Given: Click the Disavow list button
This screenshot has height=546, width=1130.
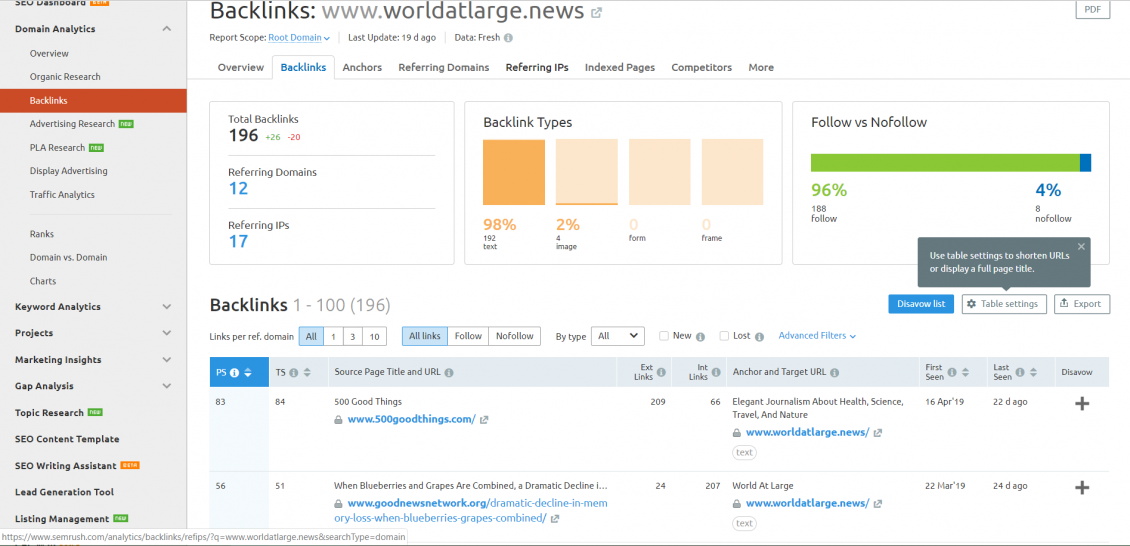Looking at the screenshot, I should click(921, 304).
